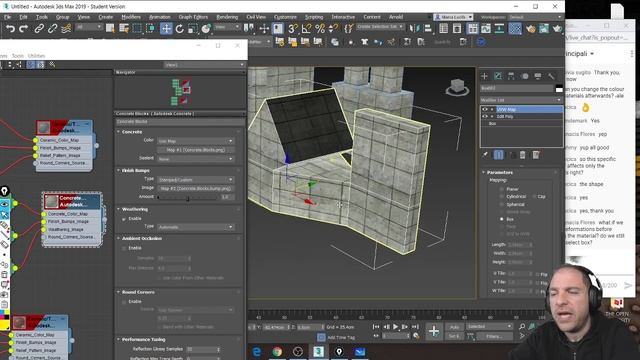Open the Concrete Color dropdown
640x360 pixels.
(x=196, y=141)
